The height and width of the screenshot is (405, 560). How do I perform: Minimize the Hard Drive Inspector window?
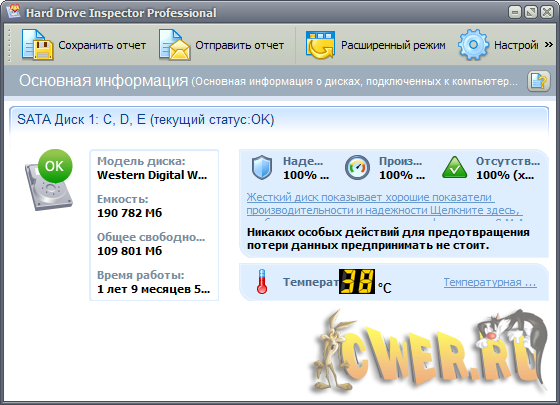[515, 12]
